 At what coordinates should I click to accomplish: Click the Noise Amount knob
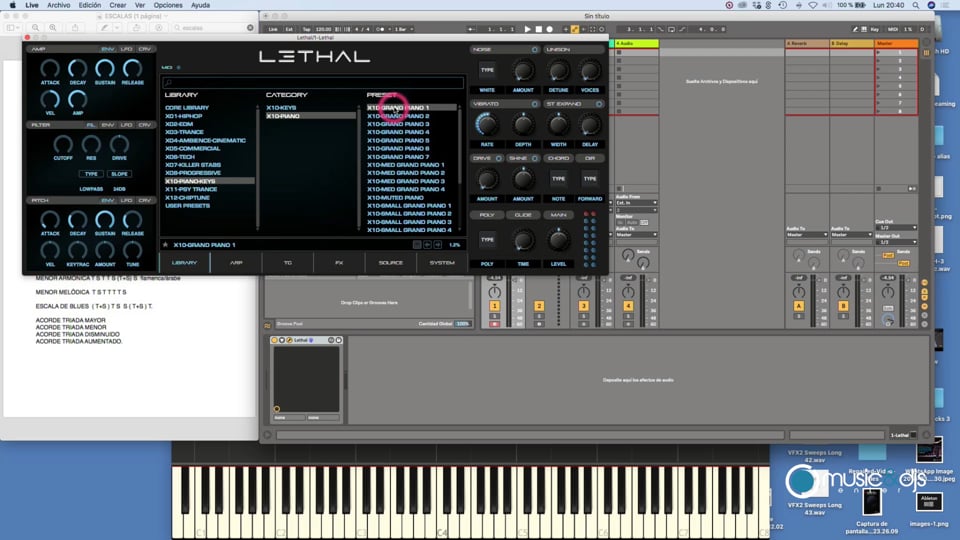(x=523, y=71)
